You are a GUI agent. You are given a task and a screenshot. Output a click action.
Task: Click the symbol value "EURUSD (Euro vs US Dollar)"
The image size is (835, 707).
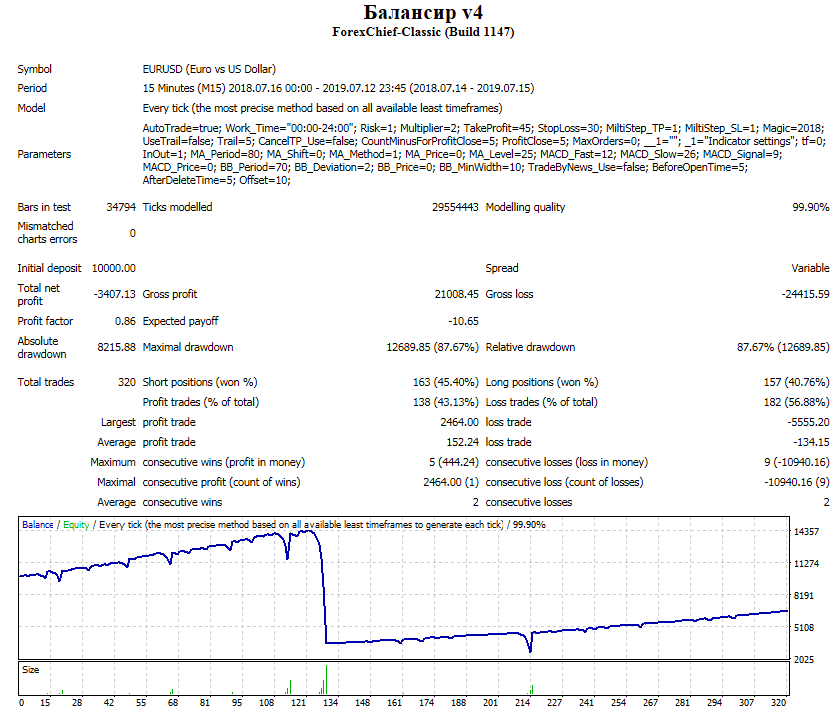point(209,69)
